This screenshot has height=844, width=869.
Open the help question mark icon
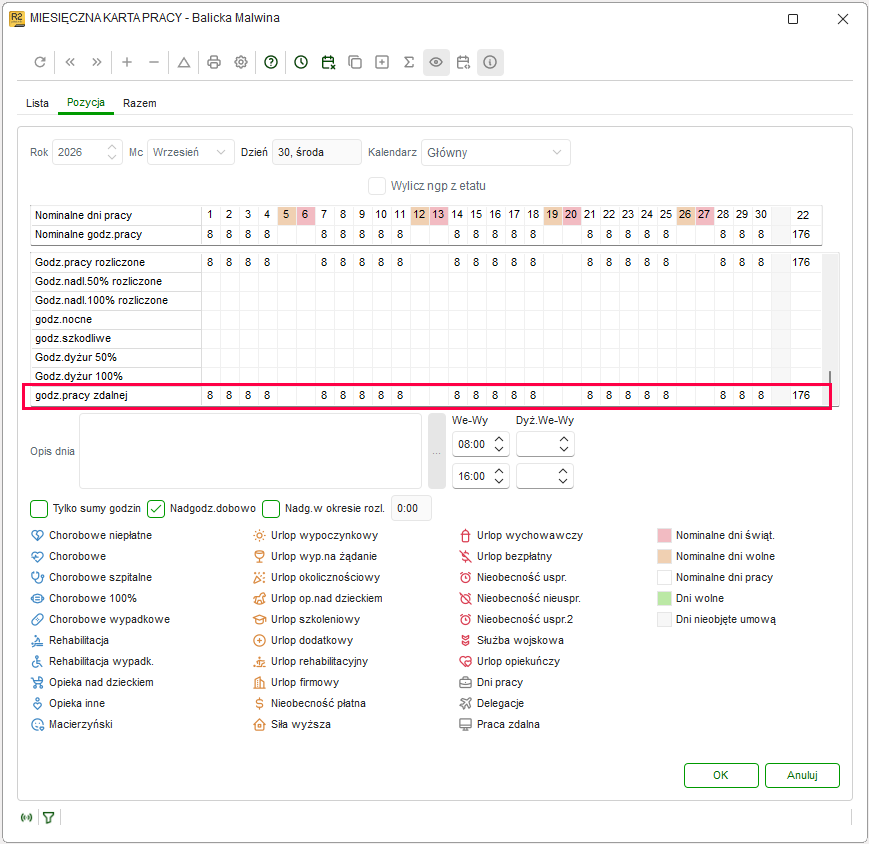pos(270,62)
